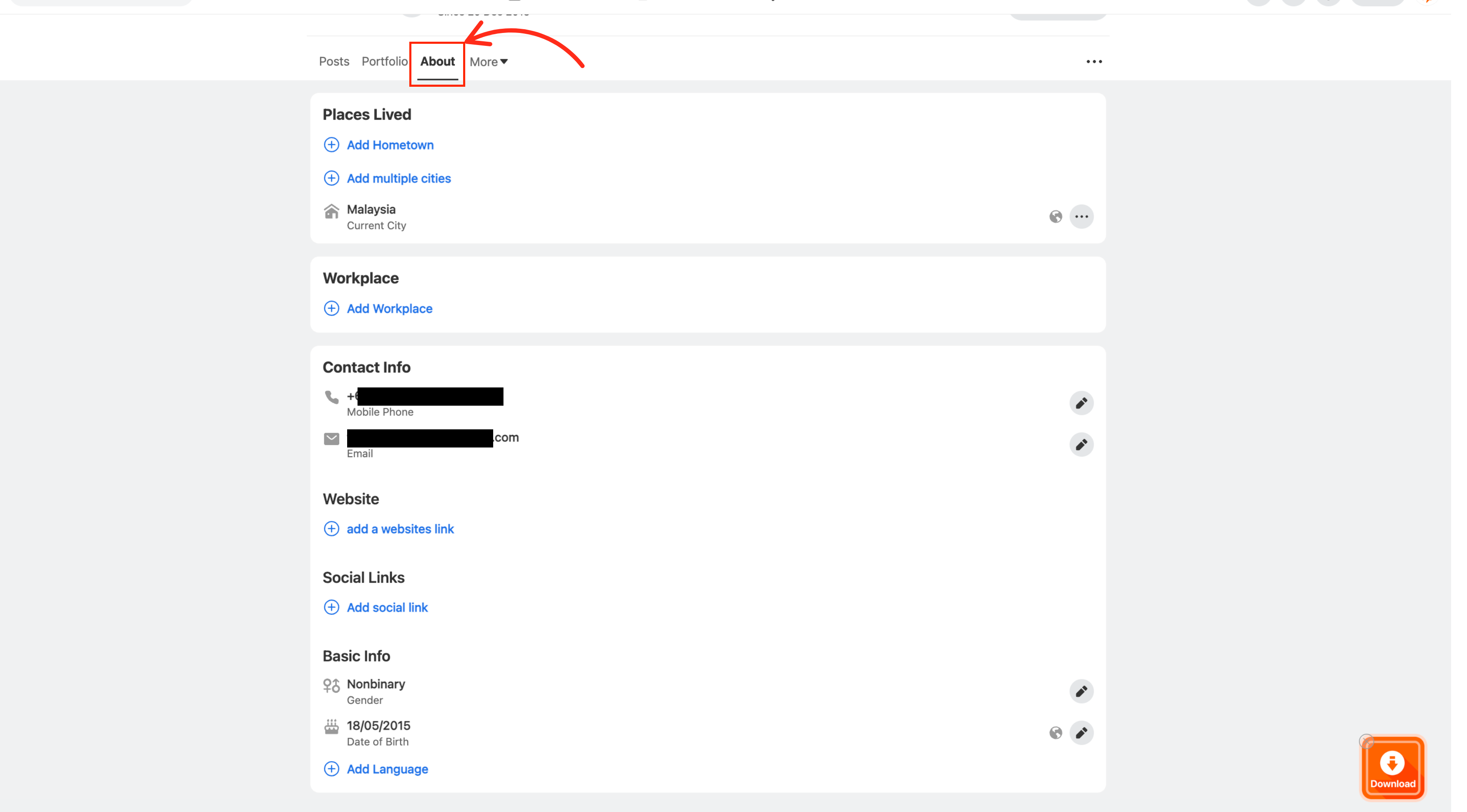Click the Add multiple cities link
Screen dimensions: 1467x812
[x=398, y=178]
